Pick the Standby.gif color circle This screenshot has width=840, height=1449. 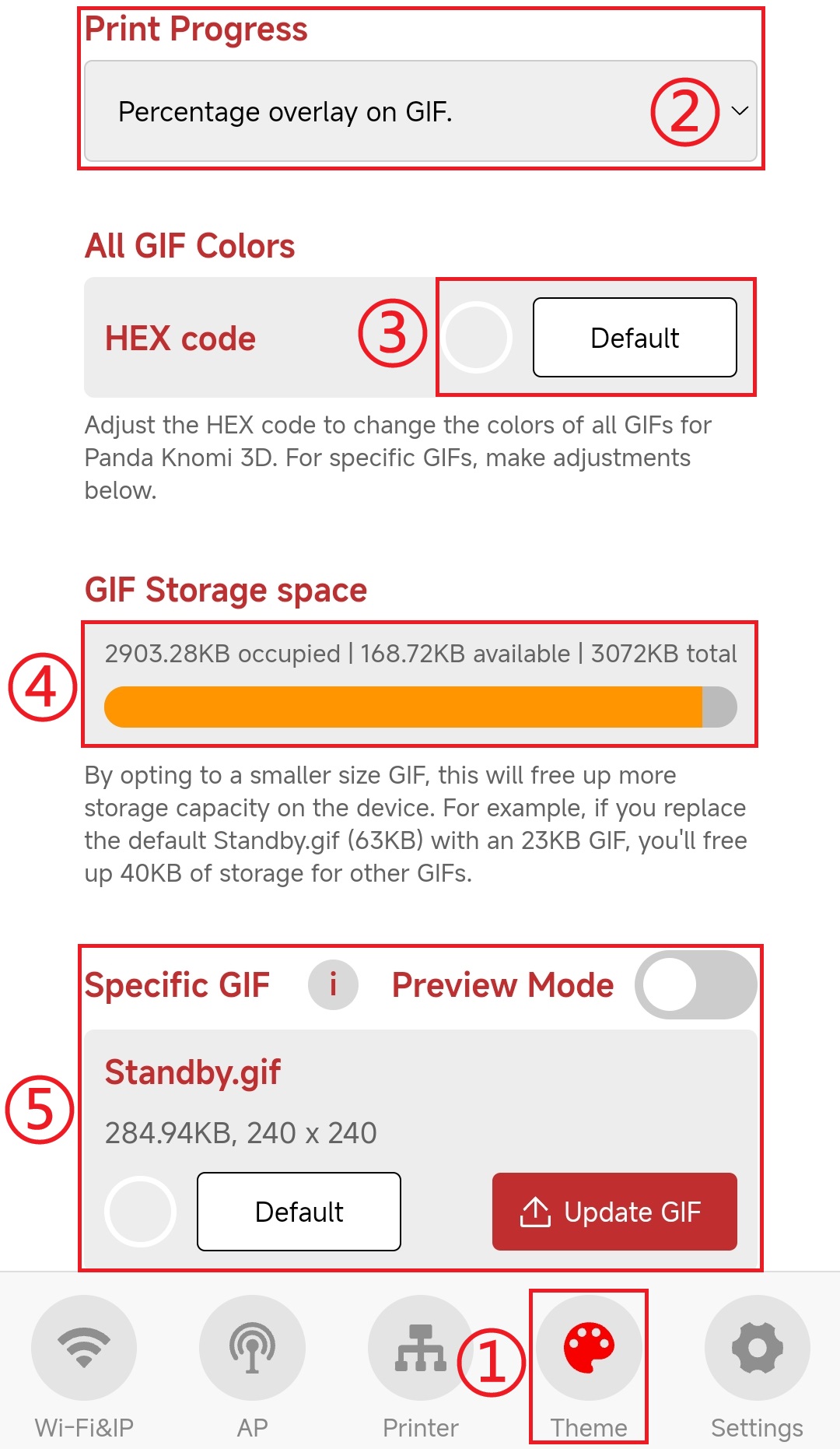[140, 1212]
